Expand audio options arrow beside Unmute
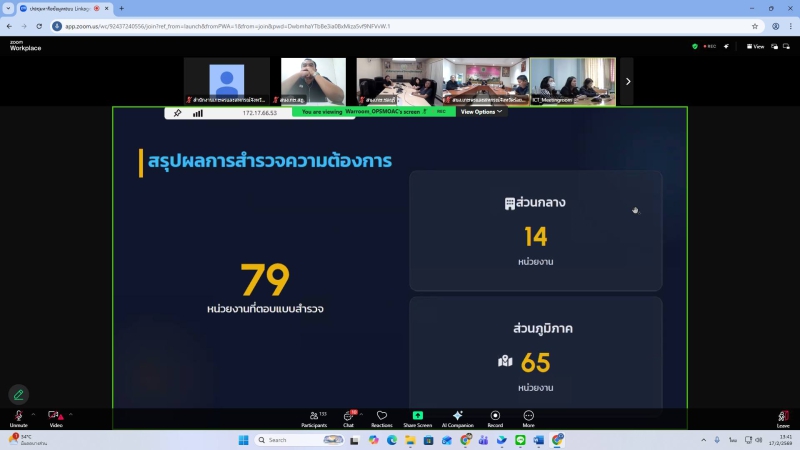The width and height of the screenshot is (800, 450). [33, 413]
